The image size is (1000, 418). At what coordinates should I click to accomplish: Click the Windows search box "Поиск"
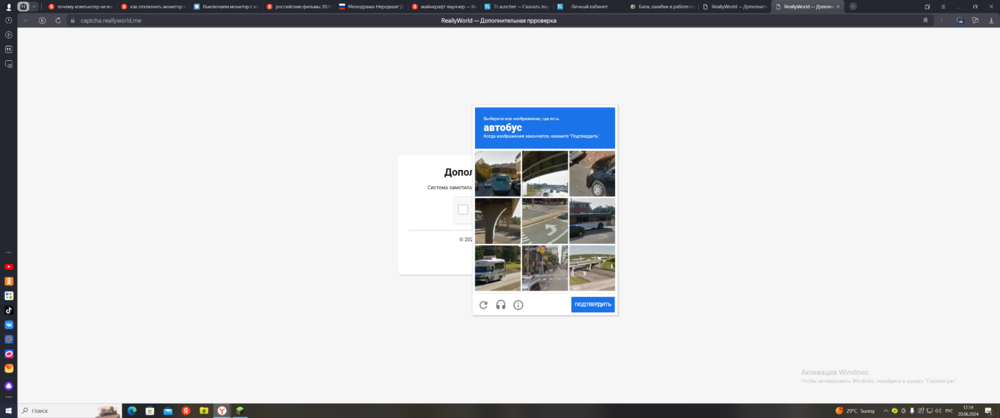pos(69,411)
